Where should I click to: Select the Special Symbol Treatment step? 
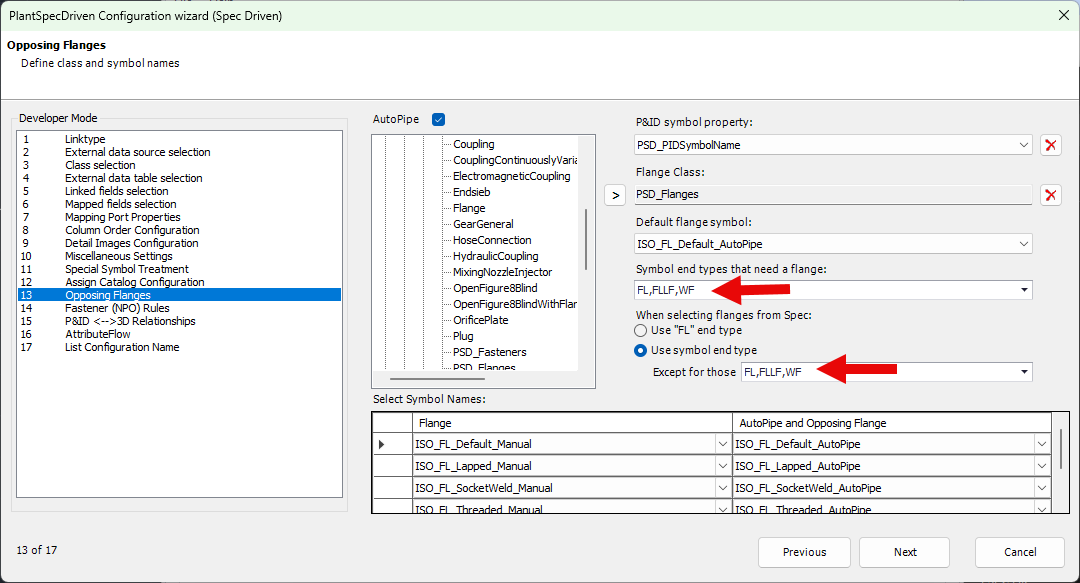pos(126,269)
